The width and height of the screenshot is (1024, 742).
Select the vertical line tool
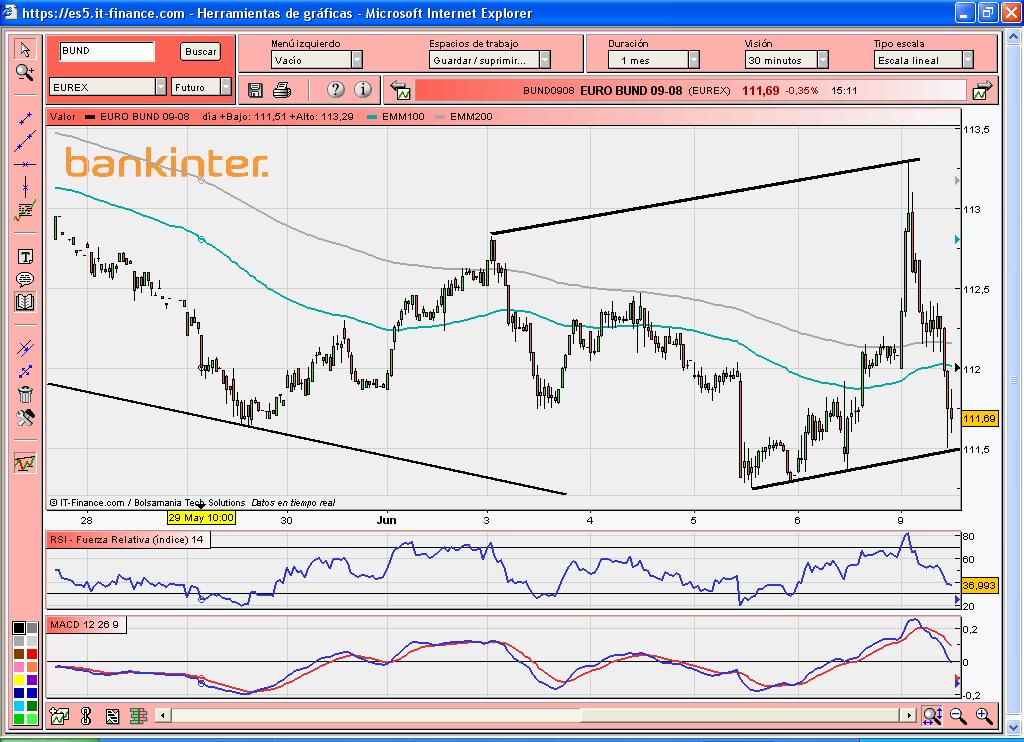coord(25,187)
